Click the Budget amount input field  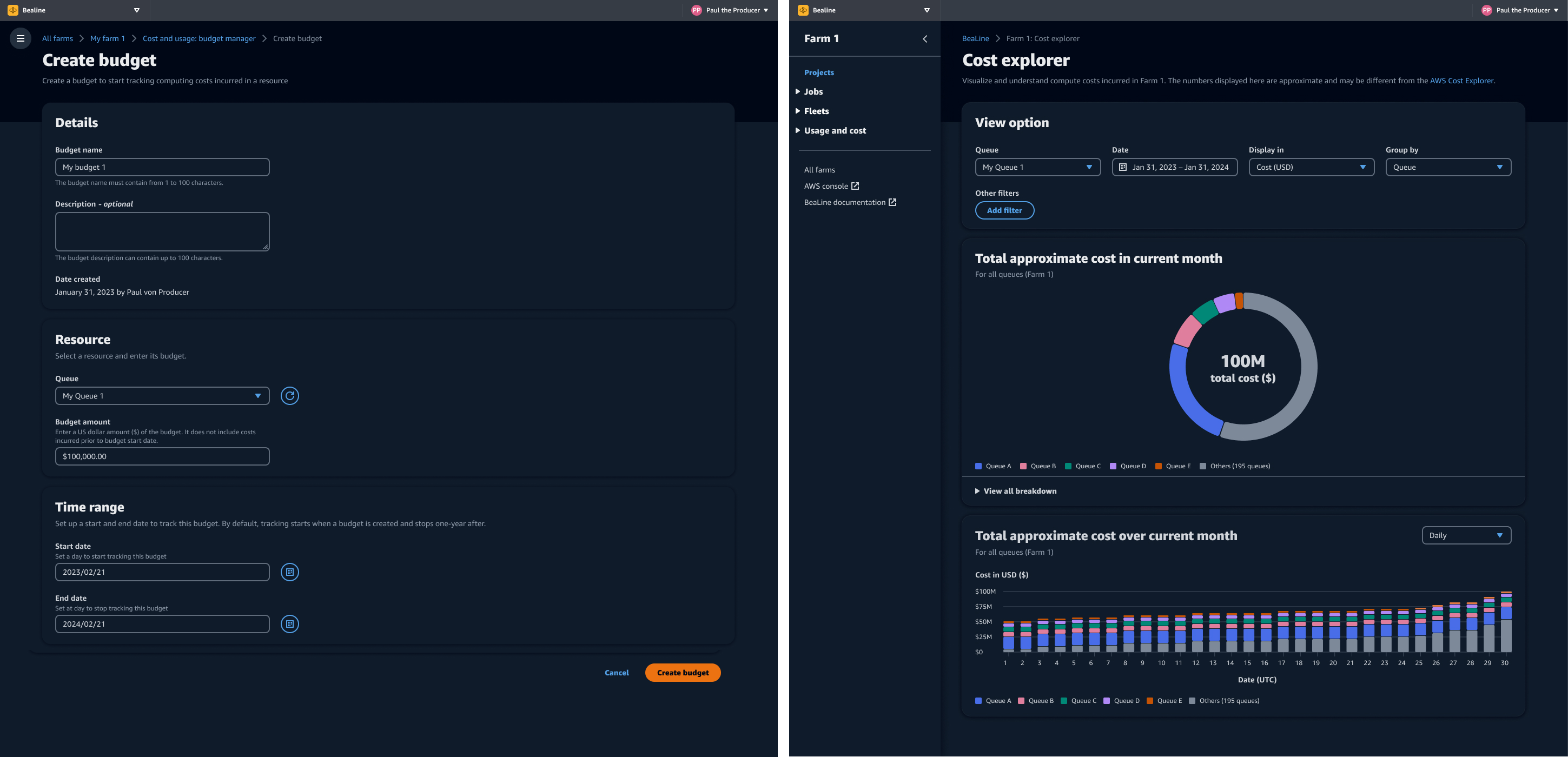pyautogui.click(x=162, y=456)
